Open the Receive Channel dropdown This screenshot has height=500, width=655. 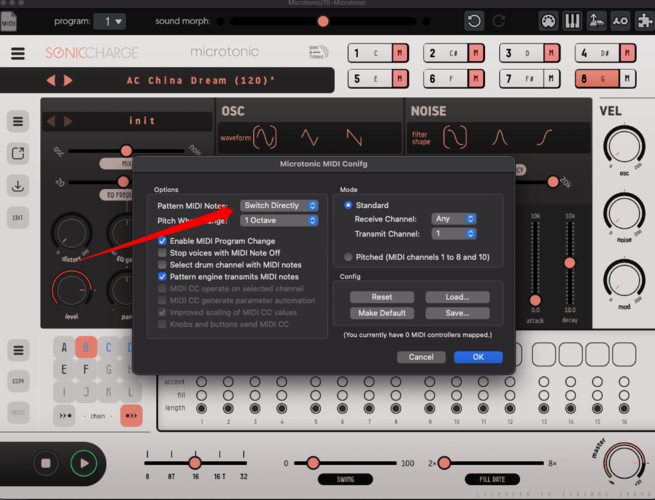click(454, 218)
